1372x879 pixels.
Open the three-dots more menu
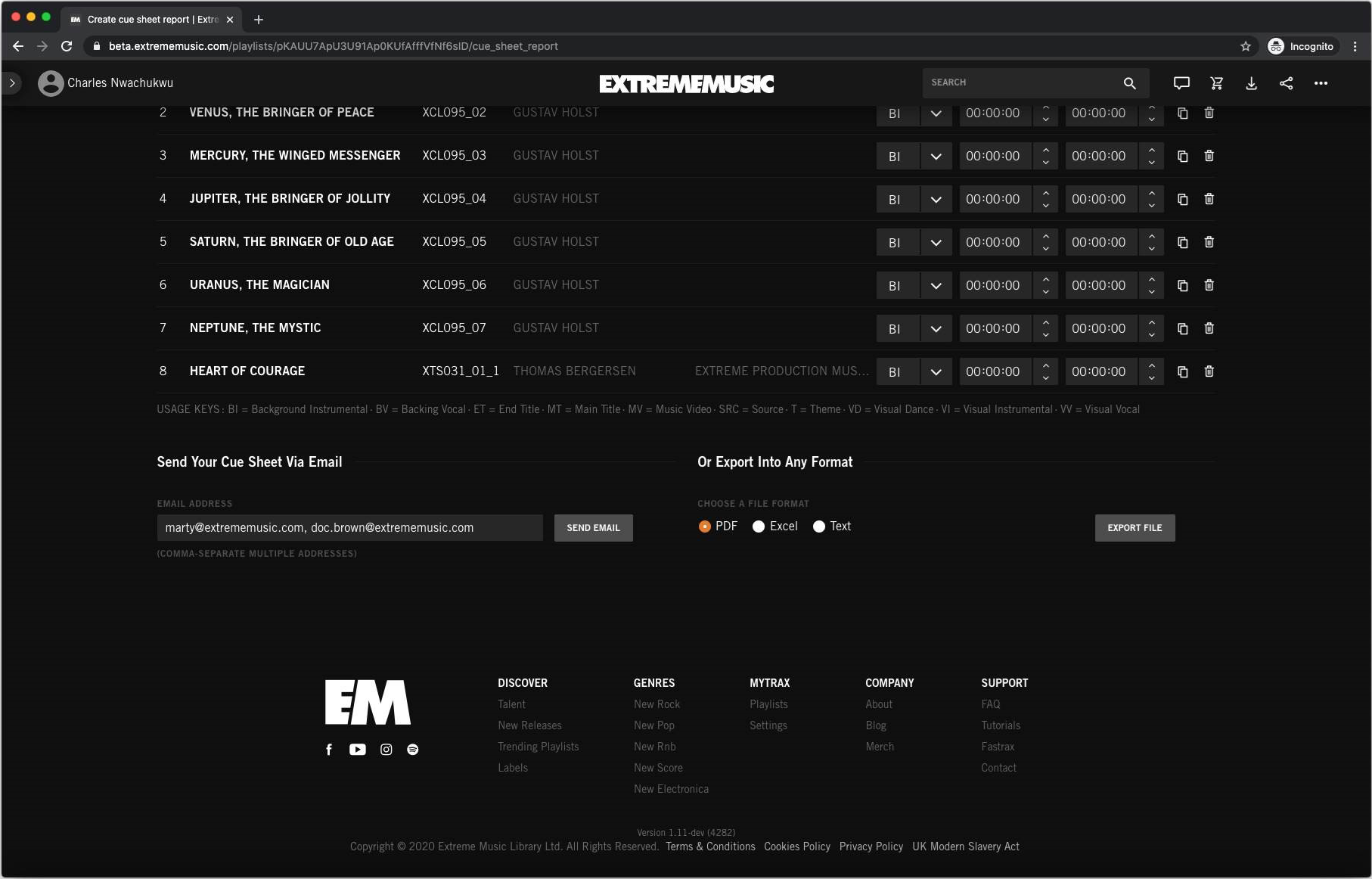(1321, 83)
